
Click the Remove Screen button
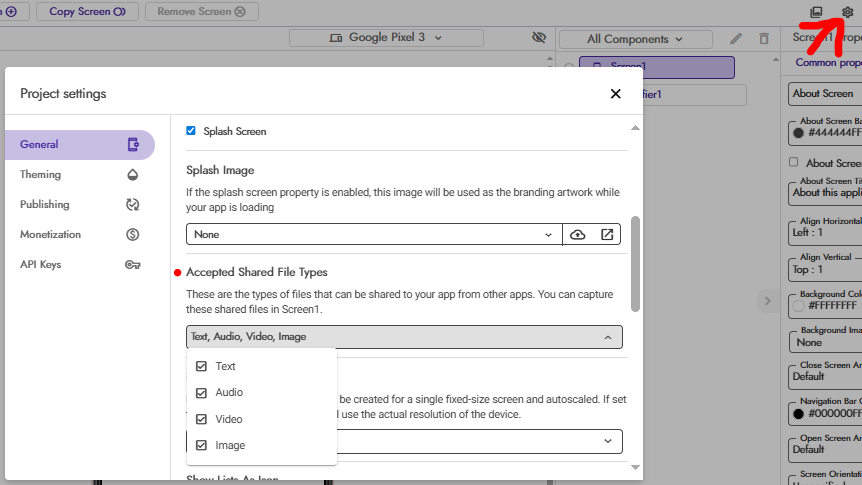(201, 12)
